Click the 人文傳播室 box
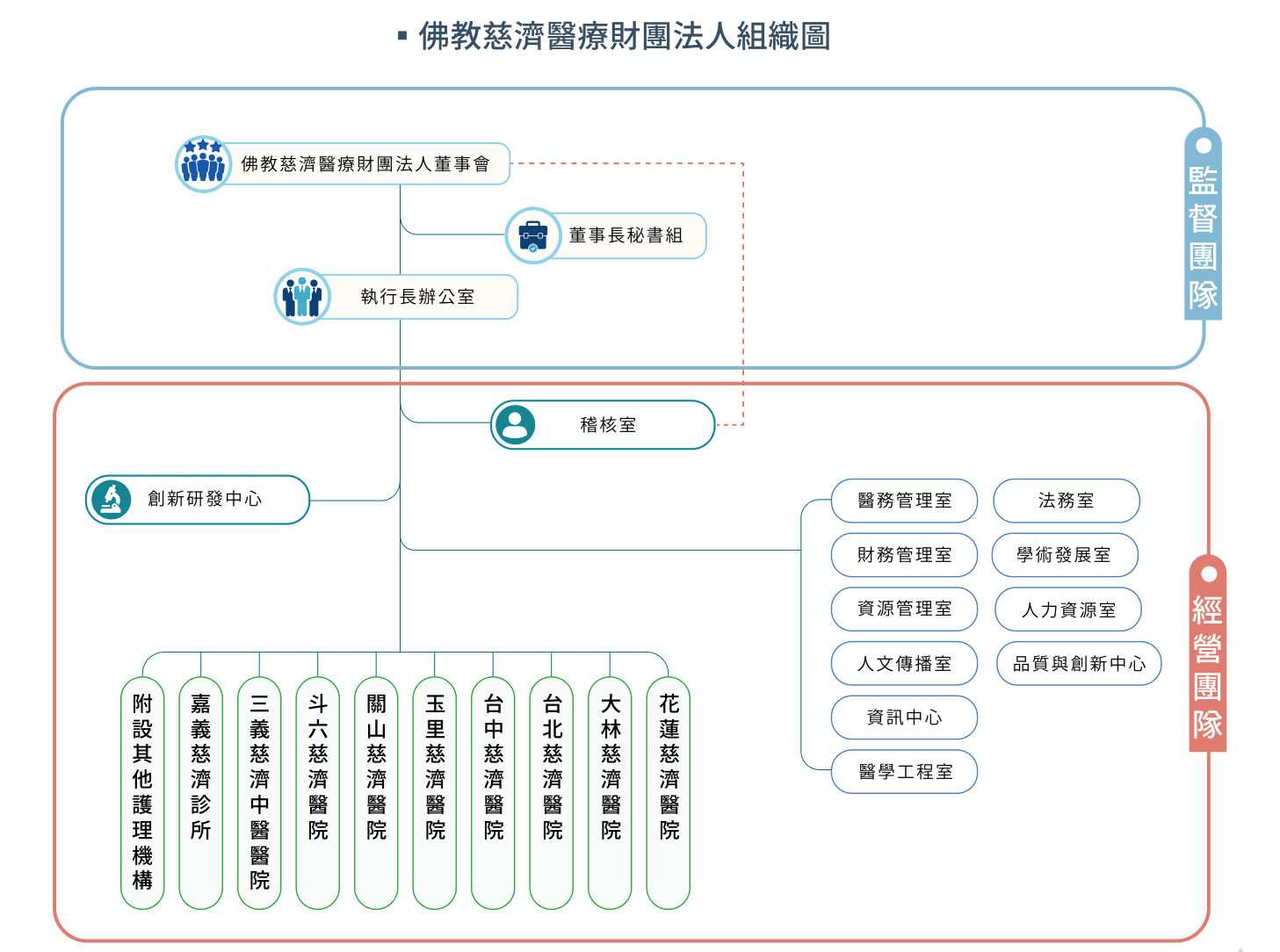The height and width of the screenshot is (952, 1280). point(904,664)
